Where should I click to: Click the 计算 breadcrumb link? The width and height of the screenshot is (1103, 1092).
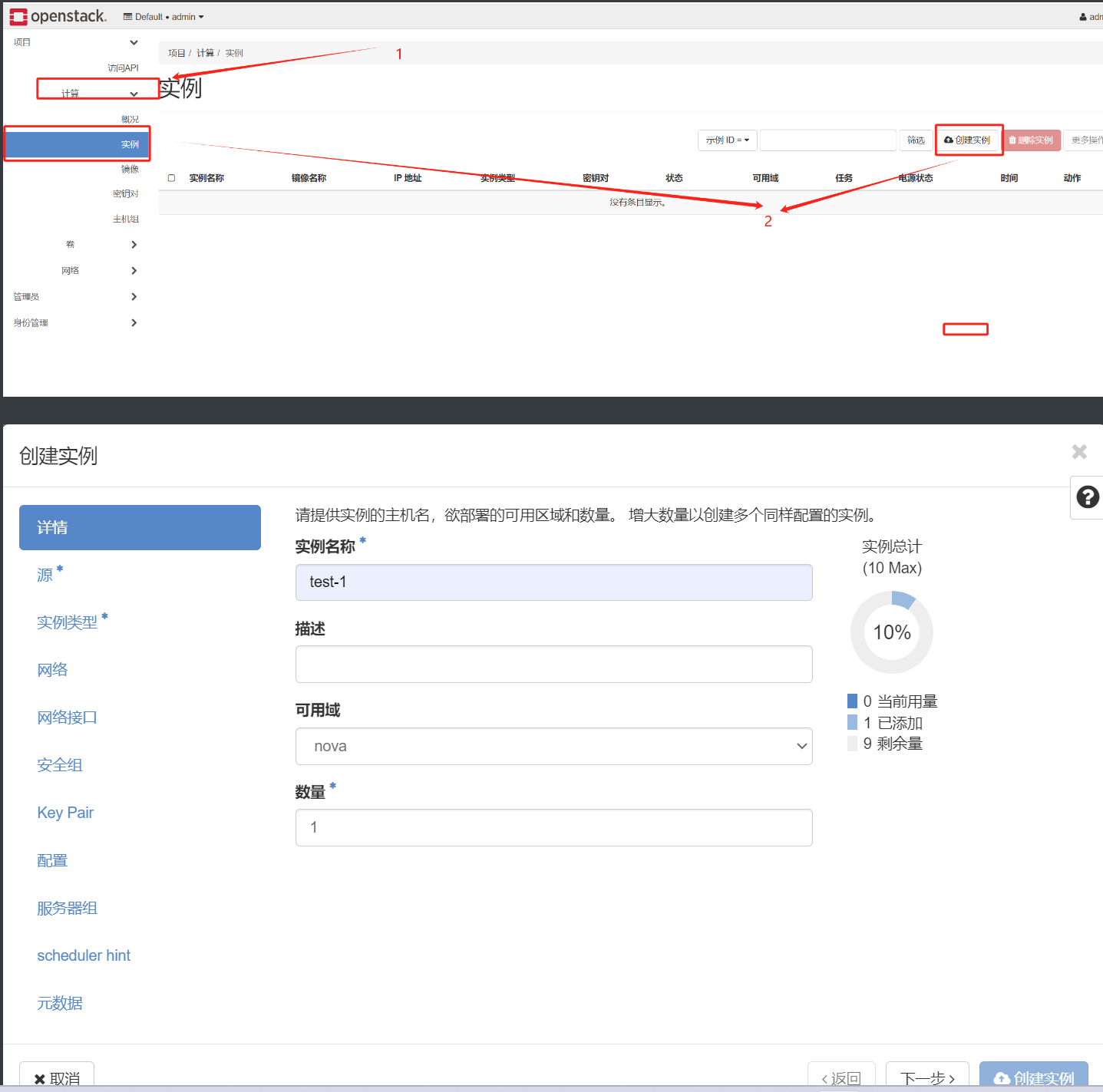click(x=205, y=53)
